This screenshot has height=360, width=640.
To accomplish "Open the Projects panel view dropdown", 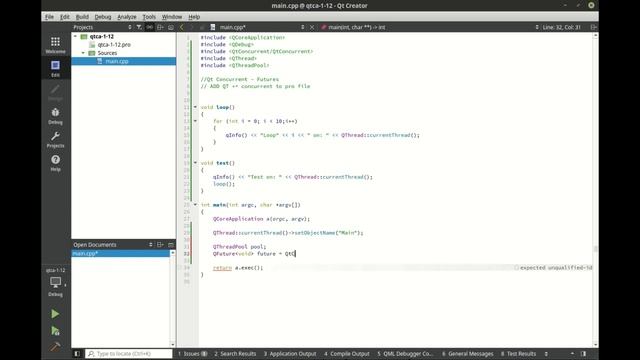I will pos(130,27).
